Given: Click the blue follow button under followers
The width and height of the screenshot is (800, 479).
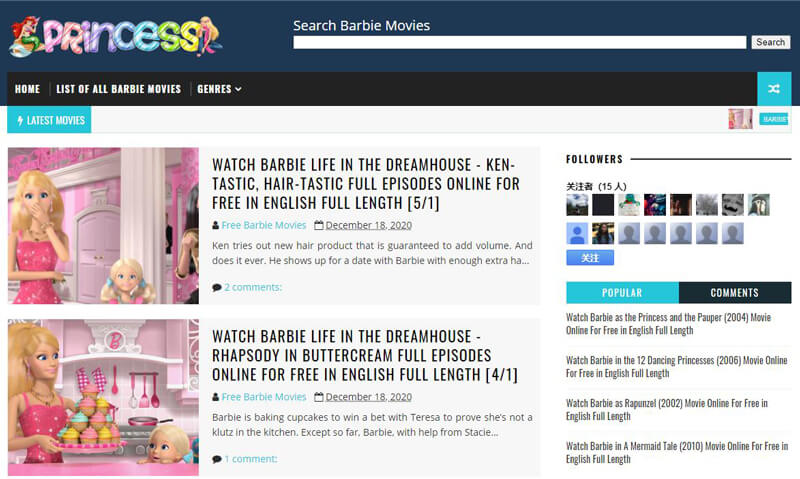Looking at the screenshot, I should 590,258.
